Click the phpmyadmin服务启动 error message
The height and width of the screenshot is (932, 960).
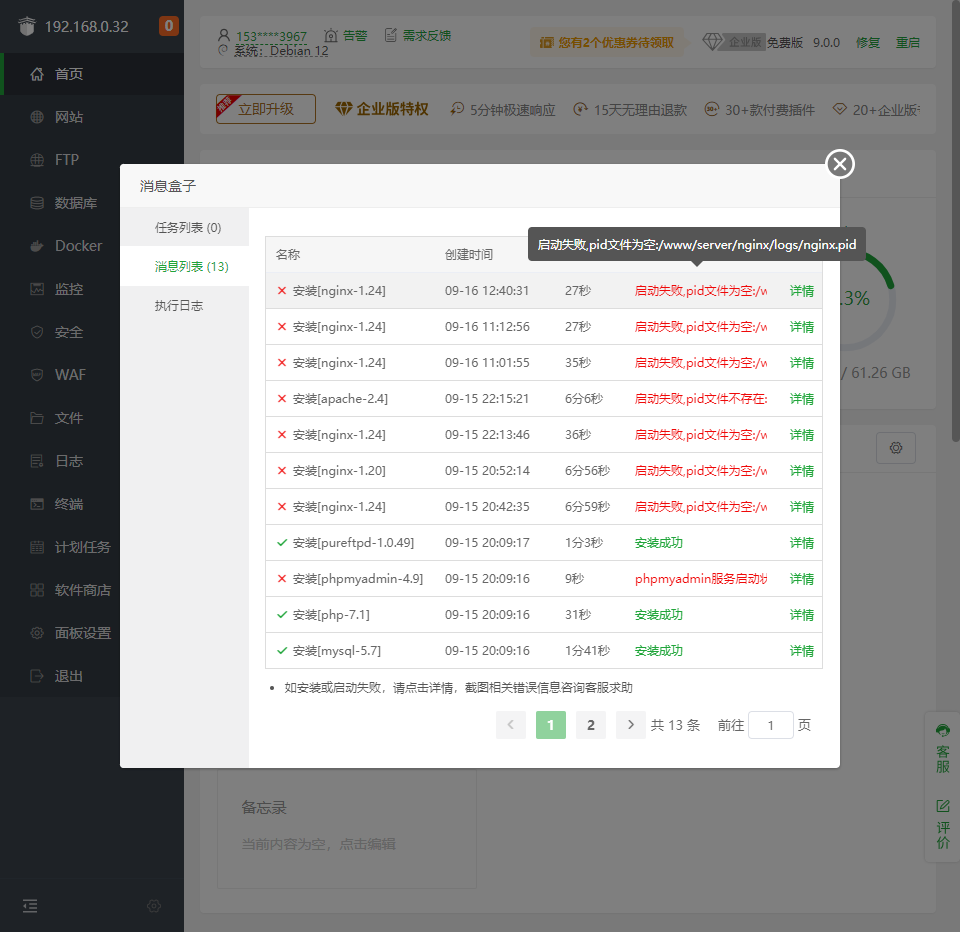click(701, 579)
